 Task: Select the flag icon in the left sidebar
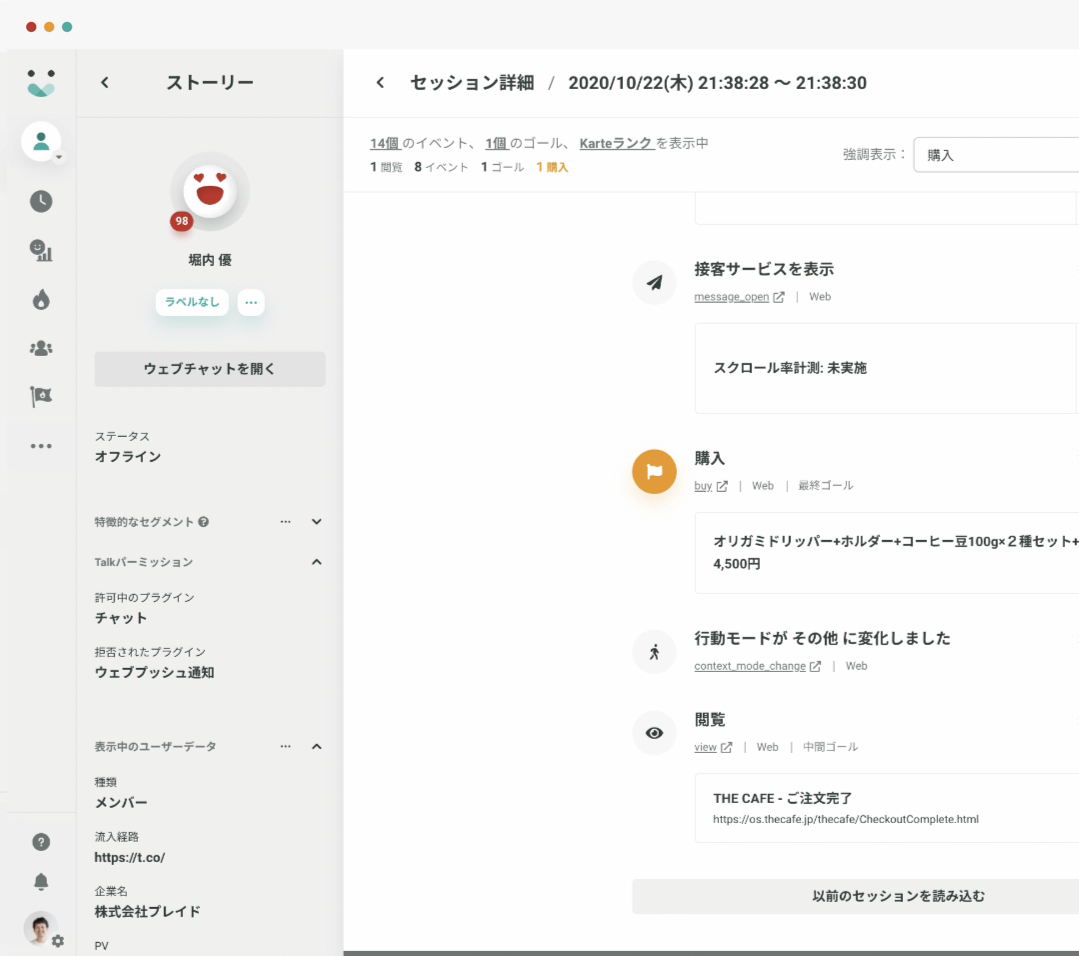[40, 395]
